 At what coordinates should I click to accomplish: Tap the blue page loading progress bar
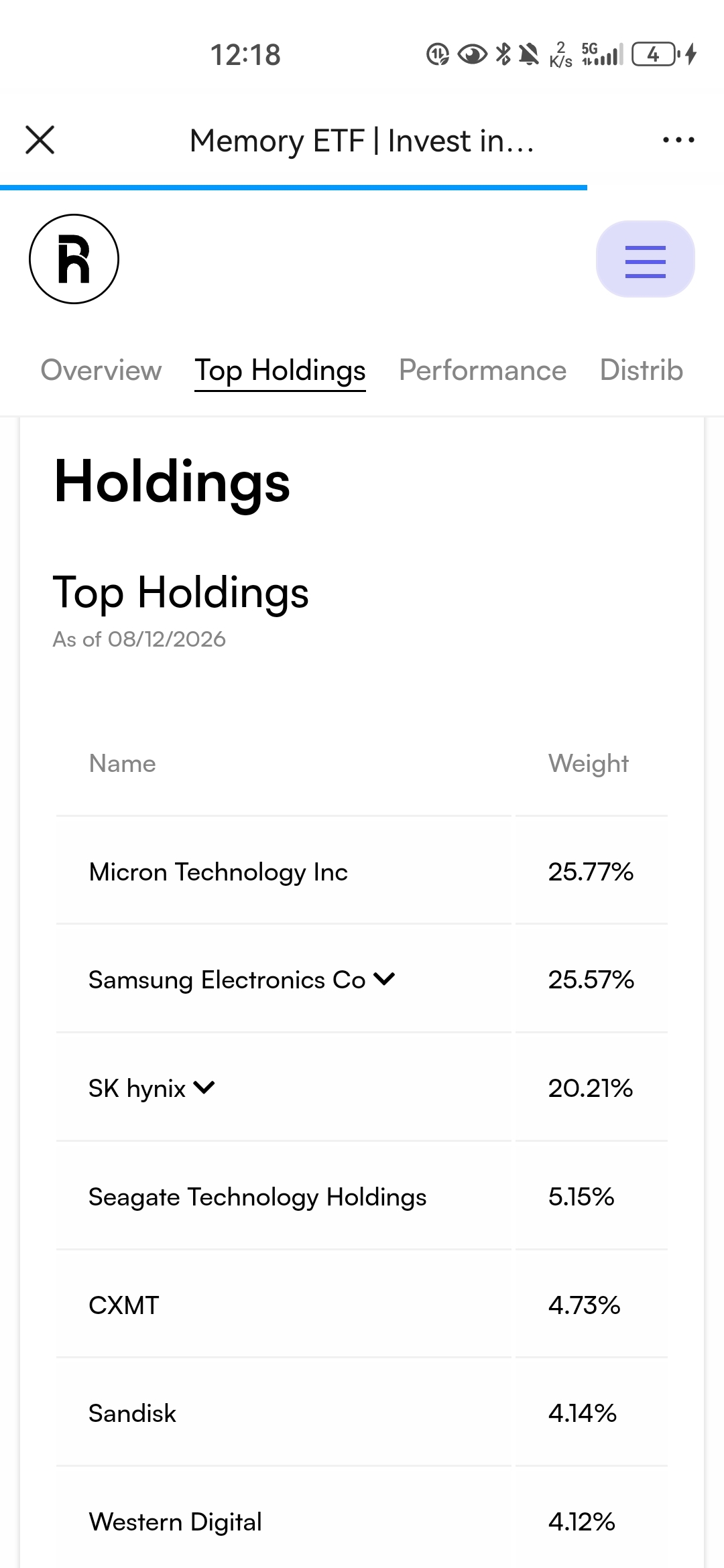point(294,188)
